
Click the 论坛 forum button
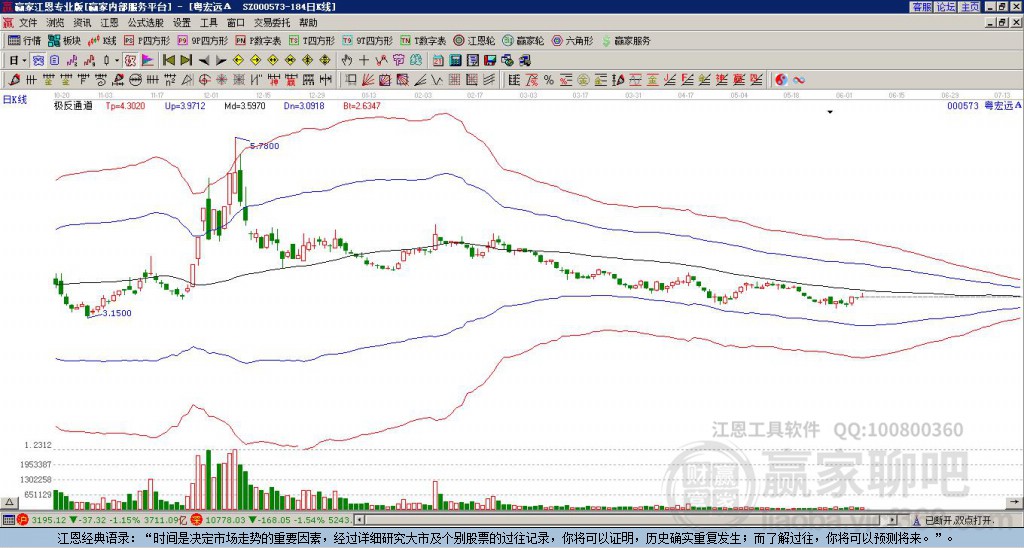coord(946,7)
